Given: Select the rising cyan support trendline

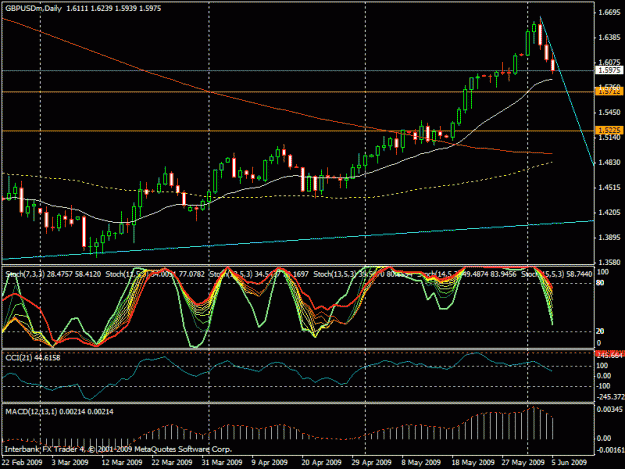Looking at the screenshot, I should coord(299,240).
